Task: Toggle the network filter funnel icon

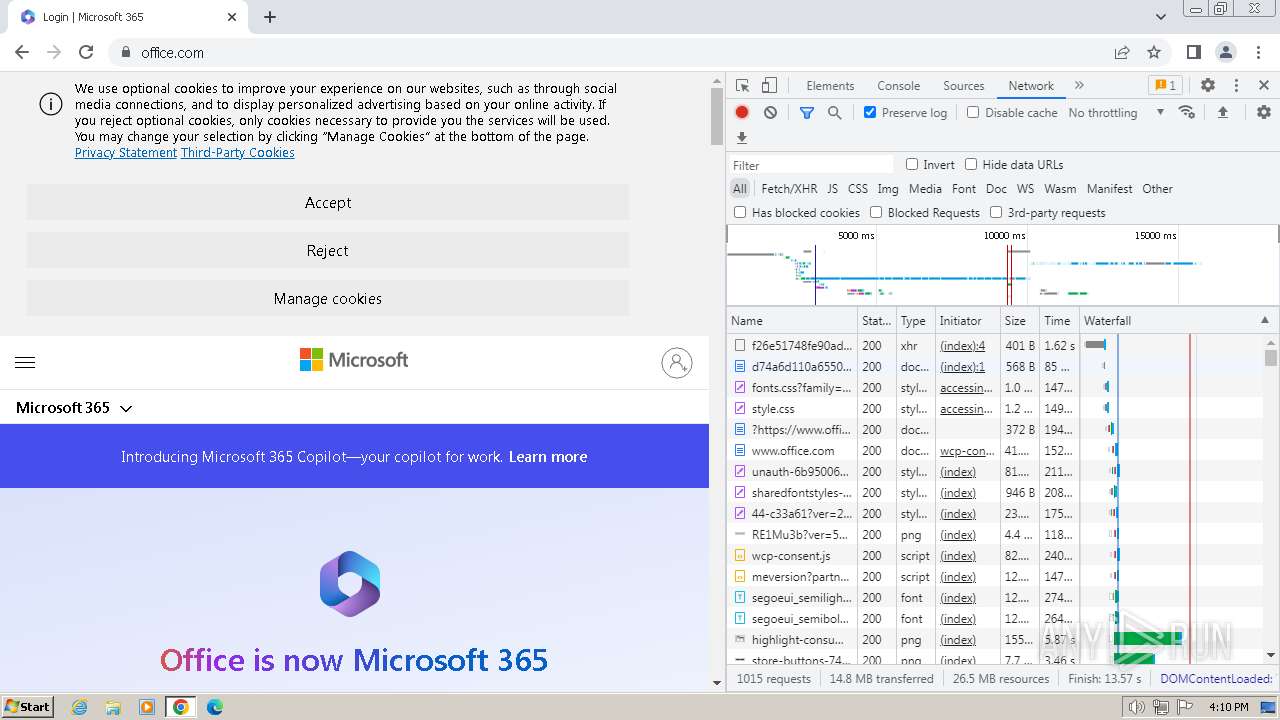Action: 807,113
